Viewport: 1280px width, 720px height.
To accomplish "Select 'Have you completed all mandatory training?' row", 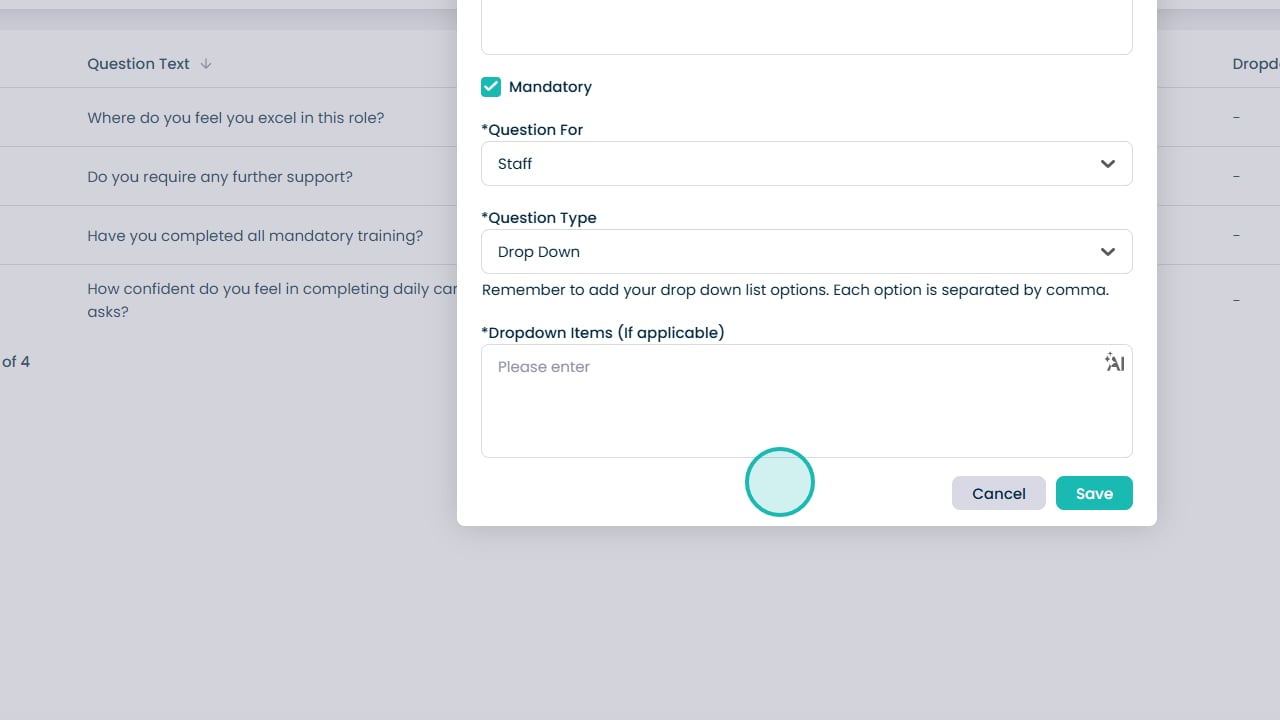I will click(x=254, y=236).
